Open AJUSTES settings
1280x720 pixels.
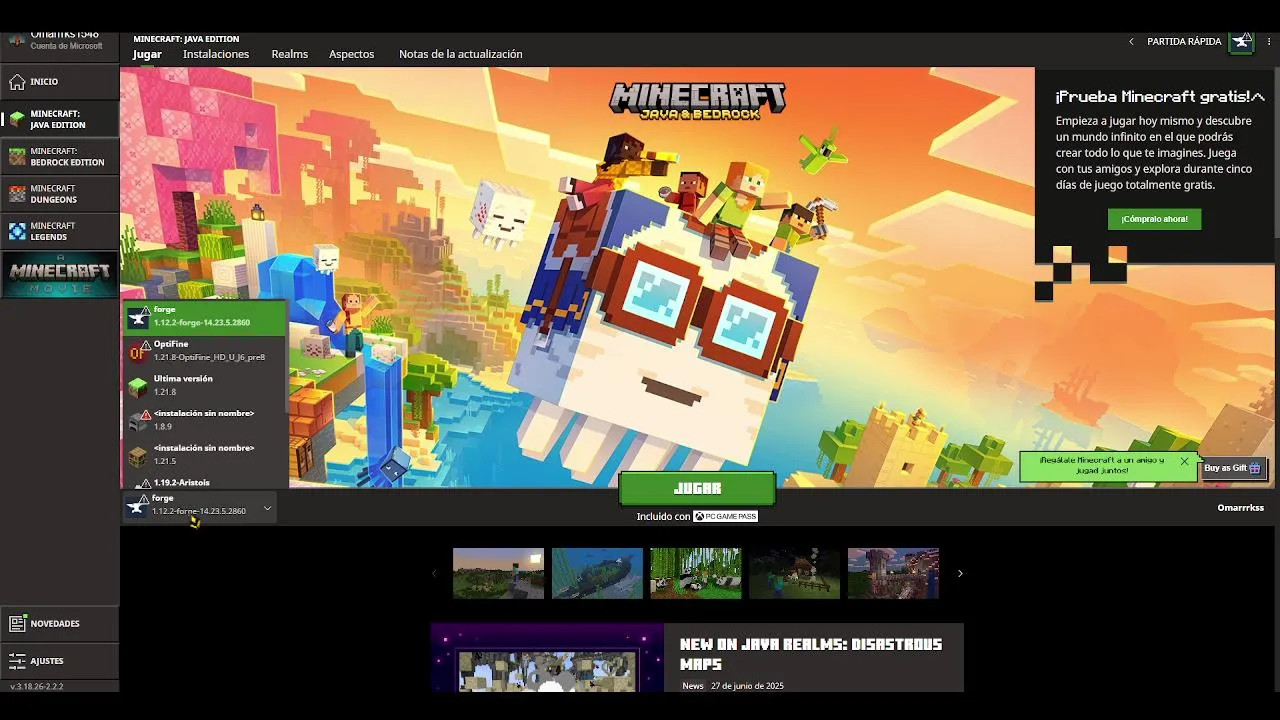coord(59,661)
